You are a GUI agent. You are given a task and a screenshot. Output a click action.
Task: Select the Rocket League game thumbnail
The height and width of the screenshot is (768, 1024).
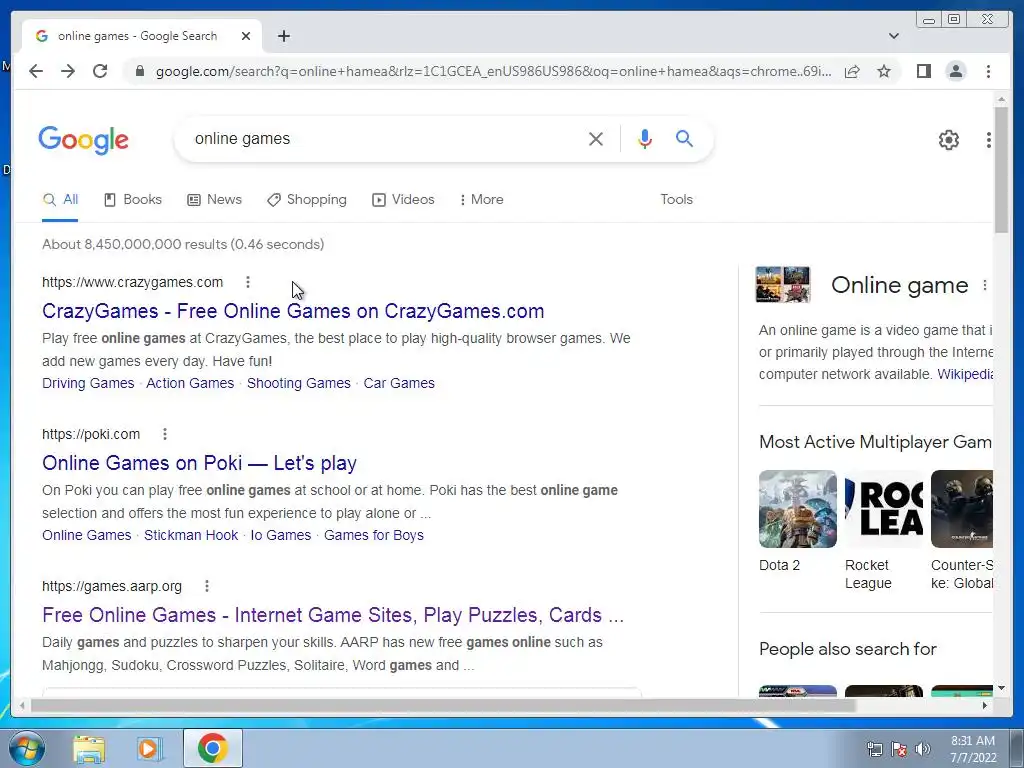click(884, 509)
